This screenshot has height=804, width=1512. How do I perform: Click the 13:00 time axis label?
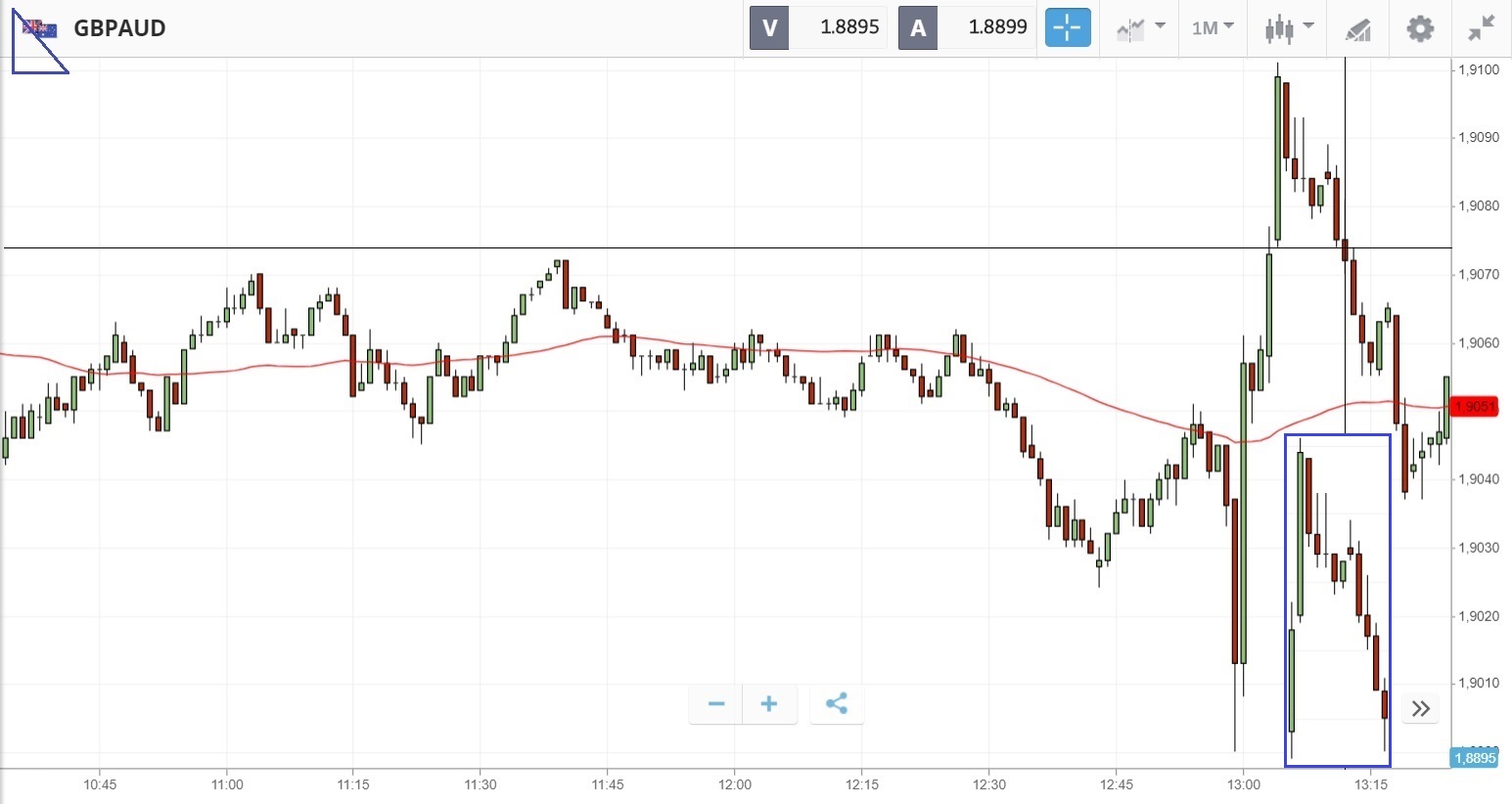tap(1243, 784)
